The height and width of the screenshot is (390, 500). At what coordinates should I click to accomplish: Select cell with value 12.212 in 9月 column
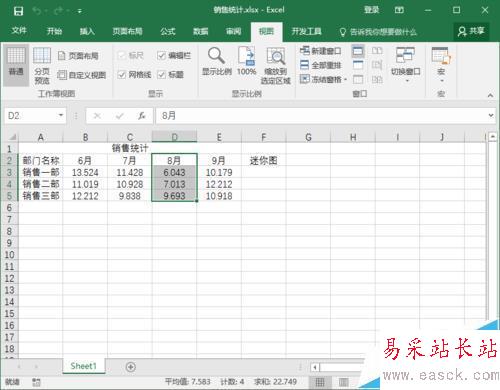tap(219, 184)
